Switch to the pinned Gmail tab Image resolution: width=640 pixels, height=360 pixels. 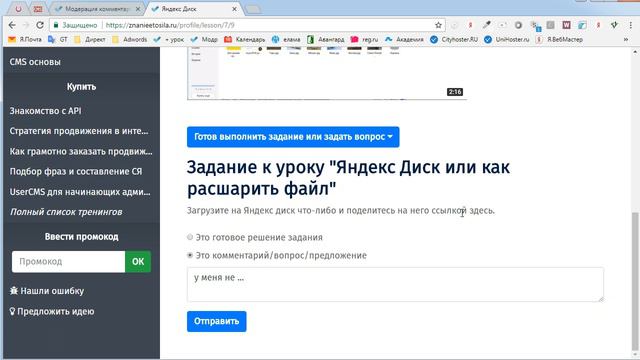[38, 9]
